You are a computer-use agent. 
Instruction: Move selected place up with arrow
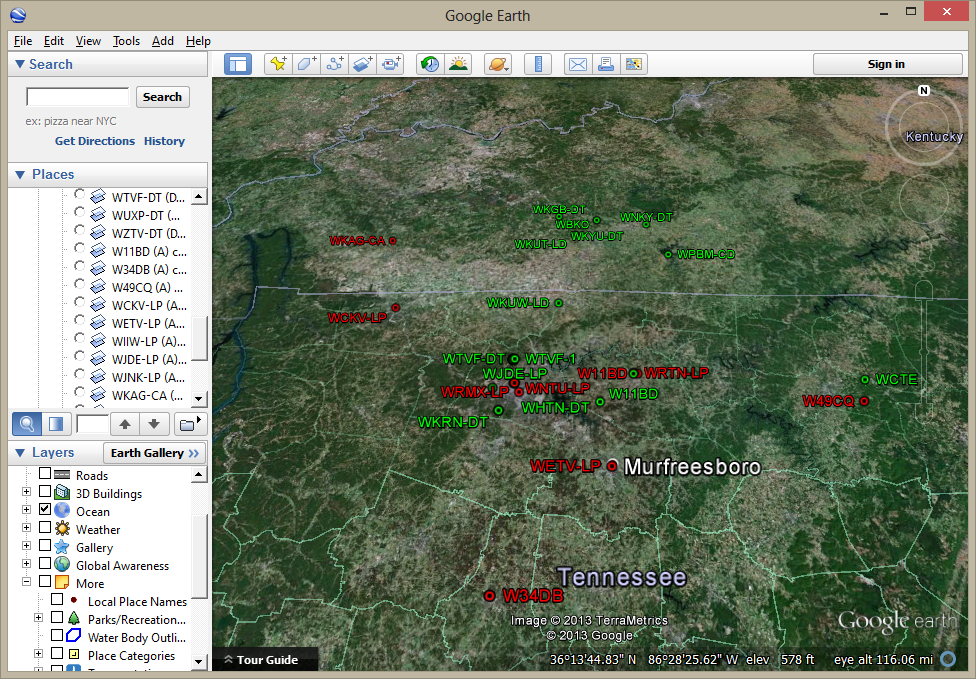(125, 424)
